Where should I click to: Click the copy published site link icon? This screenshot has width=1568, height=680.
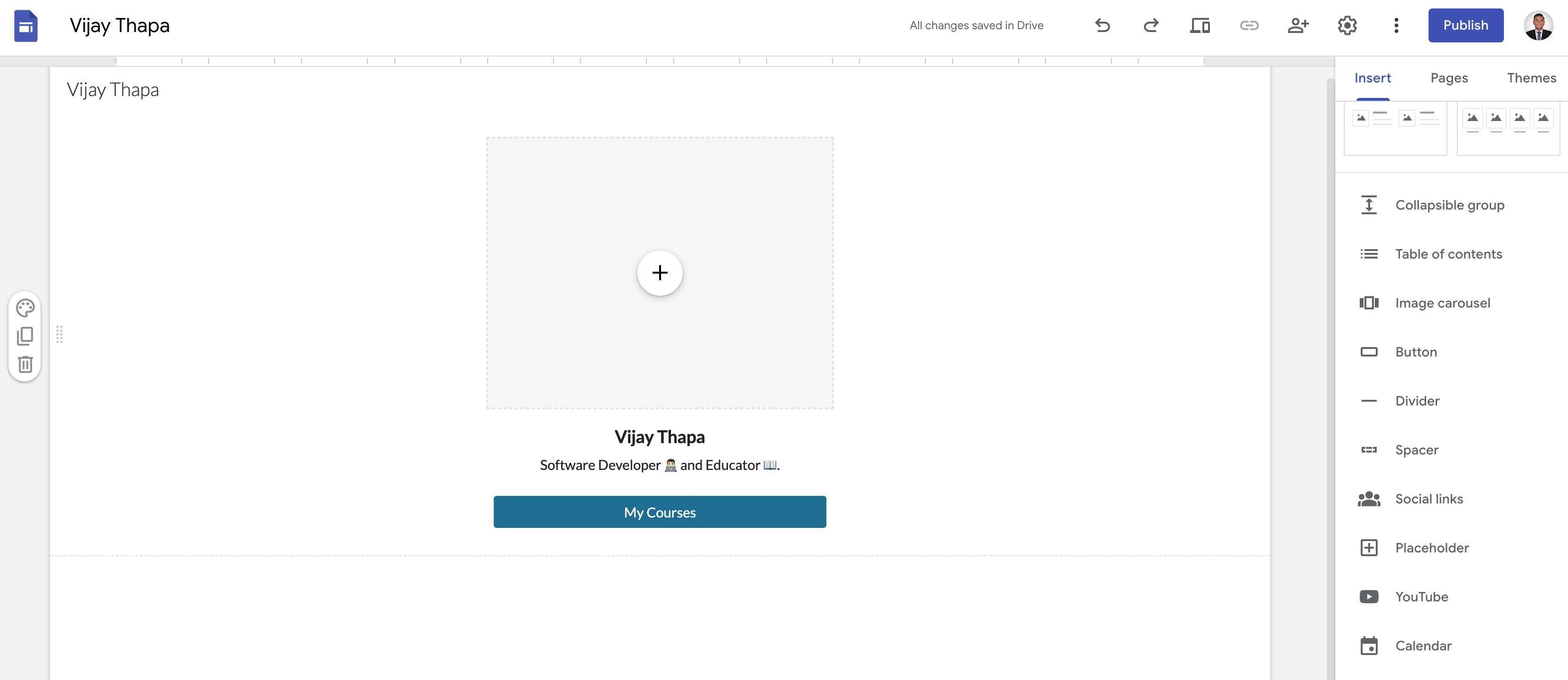pyautogui.click(x=1249, y=25)
